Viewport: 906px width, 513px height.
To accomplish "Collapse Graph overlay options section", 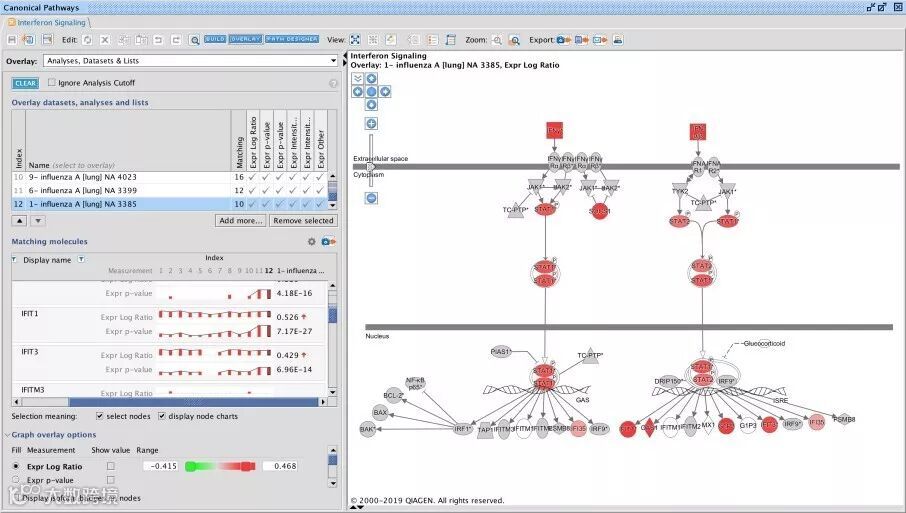I will pos(8,435).
